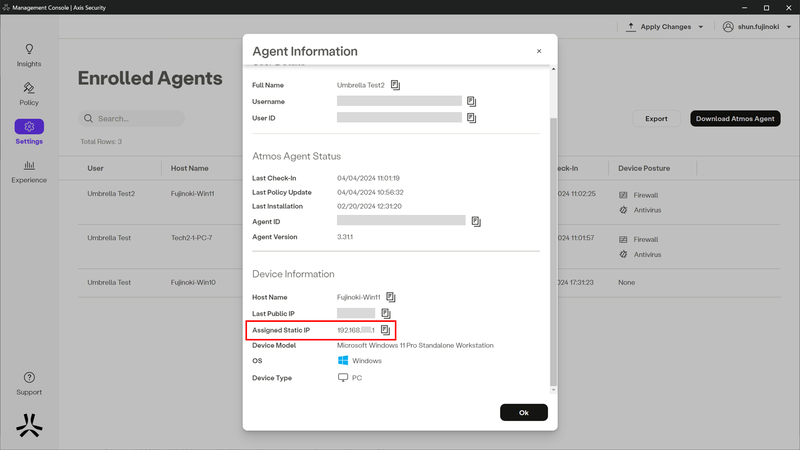The height and width of the screenshot is (450, 800).
Task: Minimize the Management Console window
Action: [x=744, y=8]
